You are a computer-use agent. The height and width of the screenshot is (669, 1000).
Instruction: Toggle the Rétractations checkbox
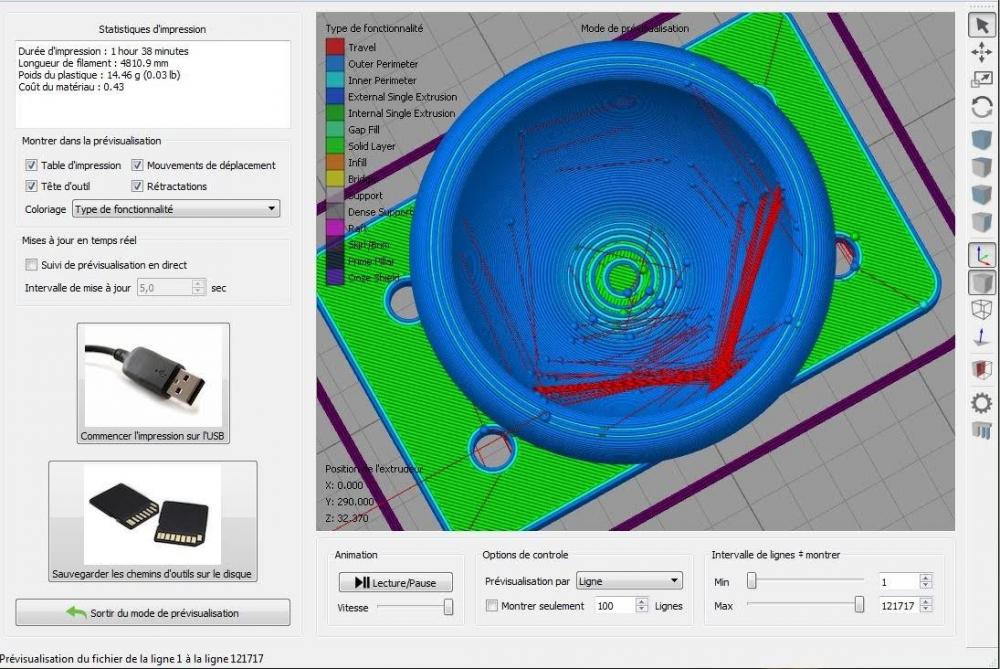(137, 186)
